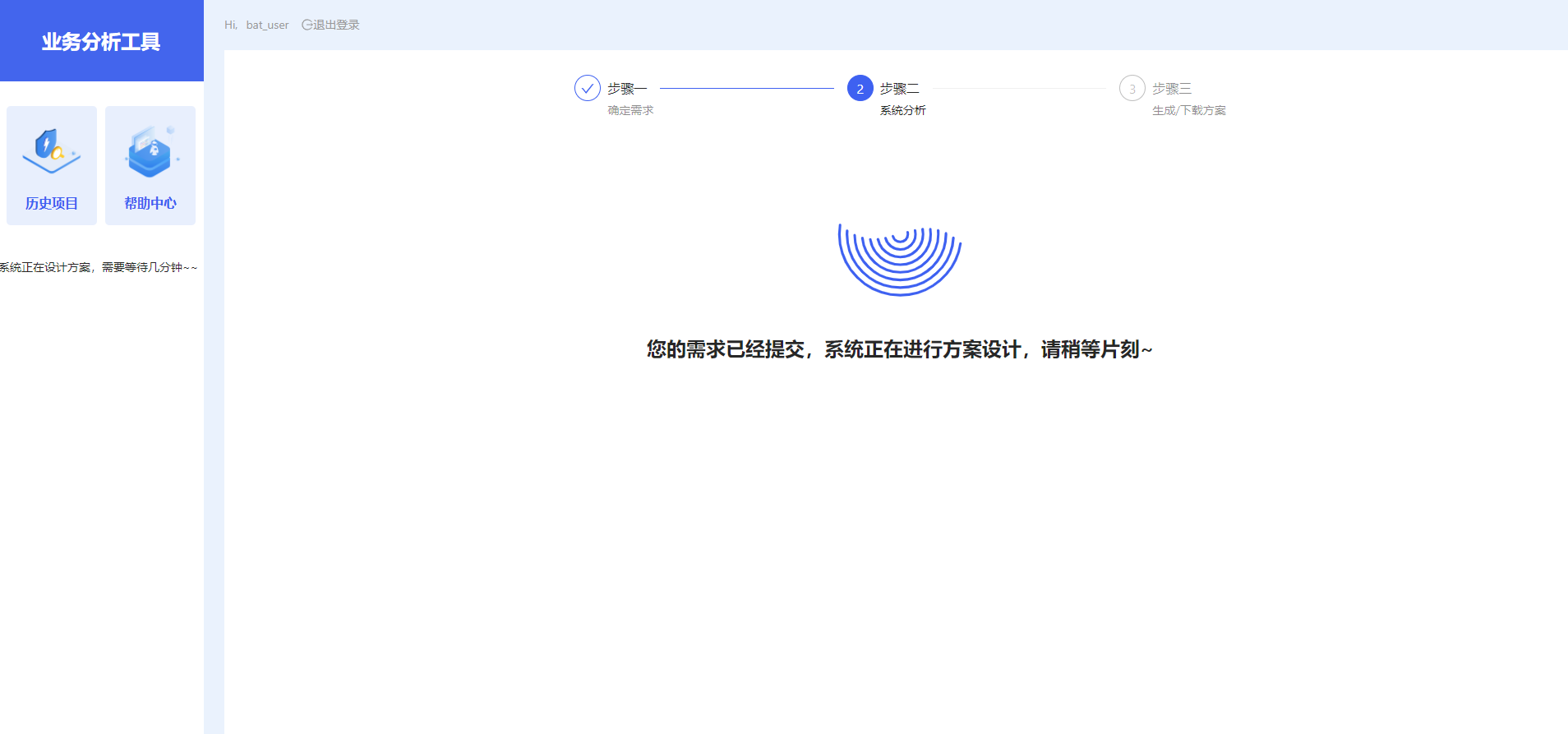This screenshot has width=1568, height=734.
Task: Click the 系统正在设计方案 sidebar notice
Action: (99, 267)
